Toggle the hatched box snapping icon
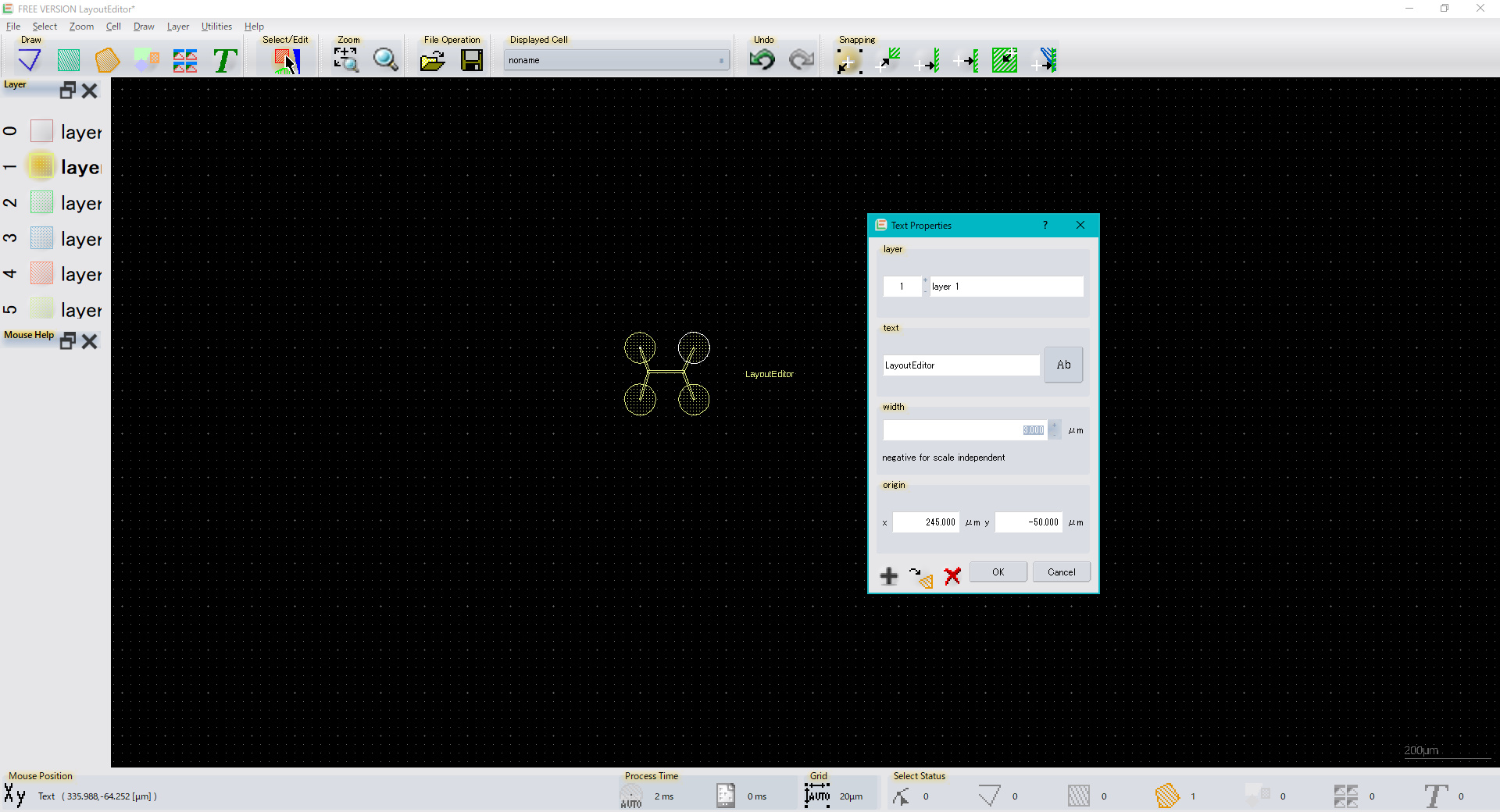 (1005, 60)
